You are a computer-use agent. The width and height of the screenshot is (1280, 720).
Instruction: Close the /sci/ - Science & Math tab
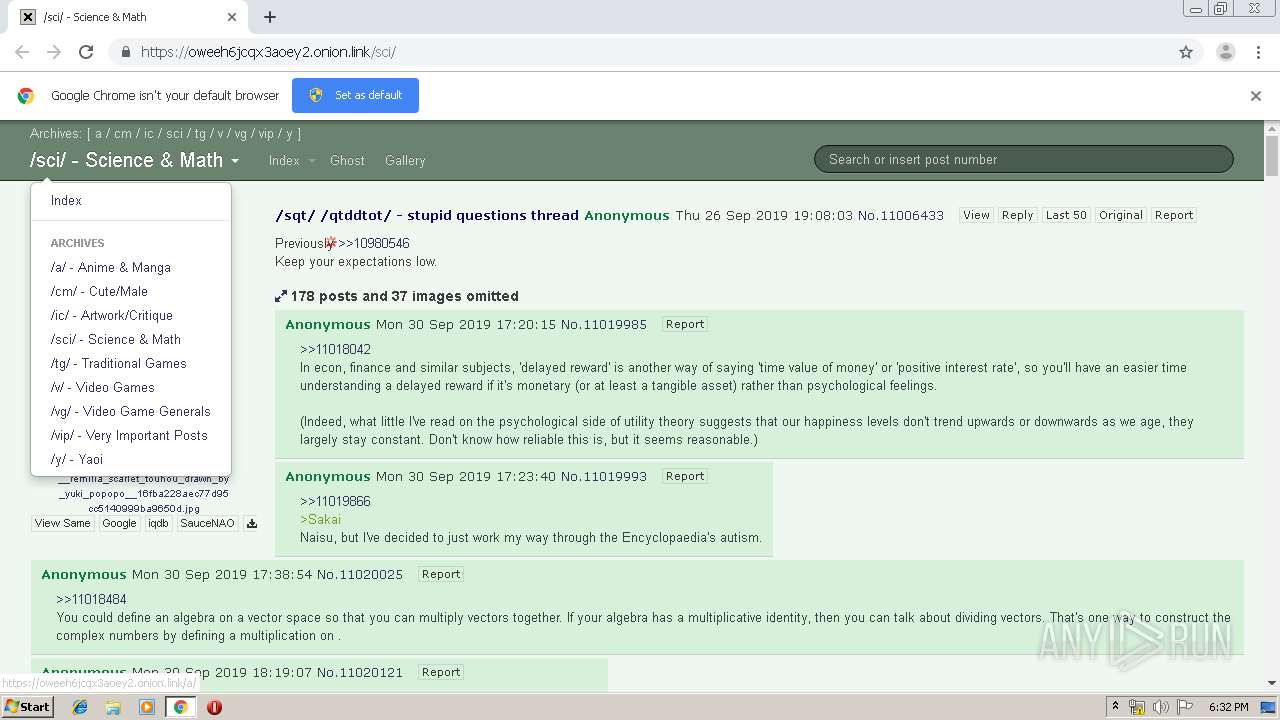tap(232, 17)
